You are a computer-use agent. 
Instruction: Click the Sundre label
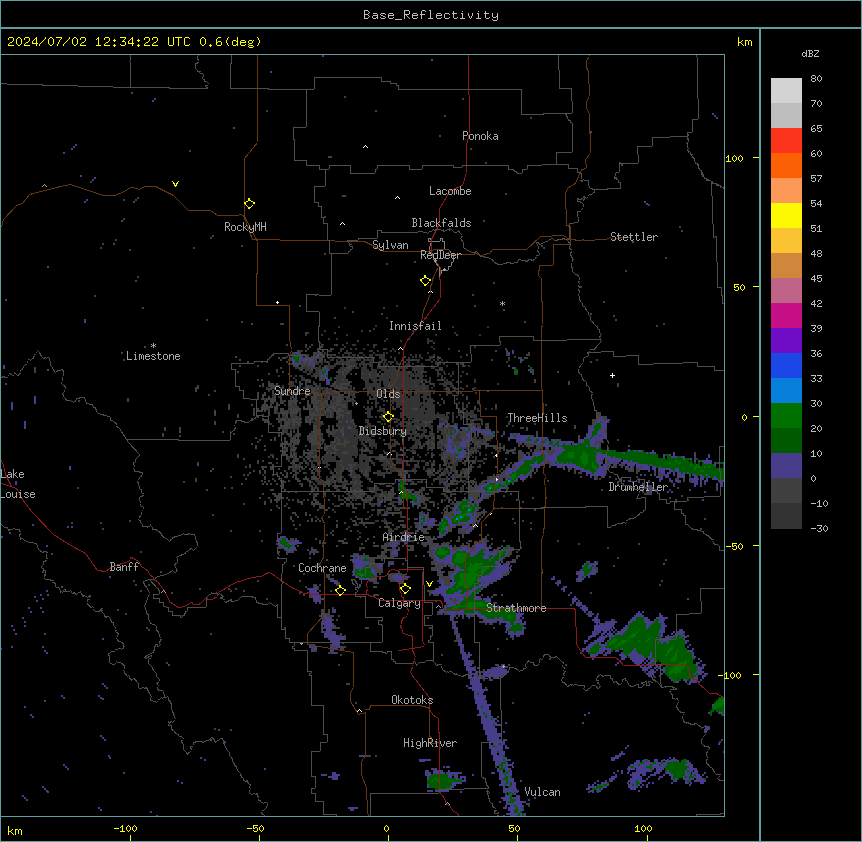292,391
